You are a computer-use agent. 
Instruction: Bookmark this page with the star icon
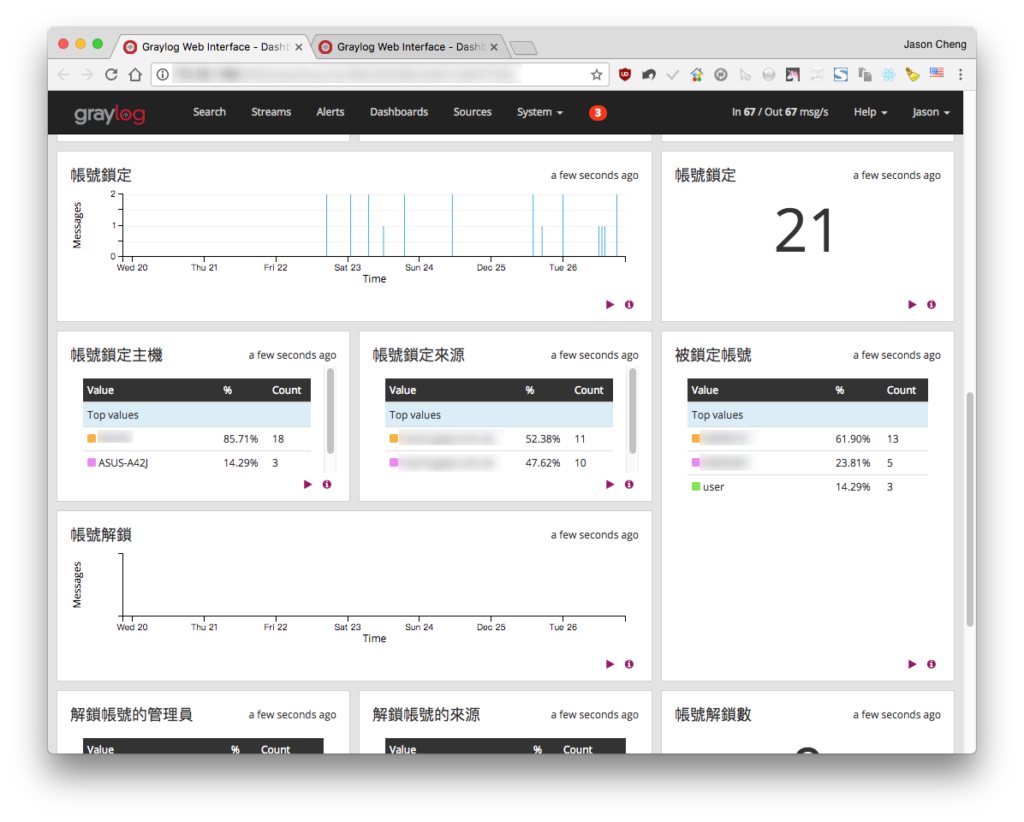[596, 75]
